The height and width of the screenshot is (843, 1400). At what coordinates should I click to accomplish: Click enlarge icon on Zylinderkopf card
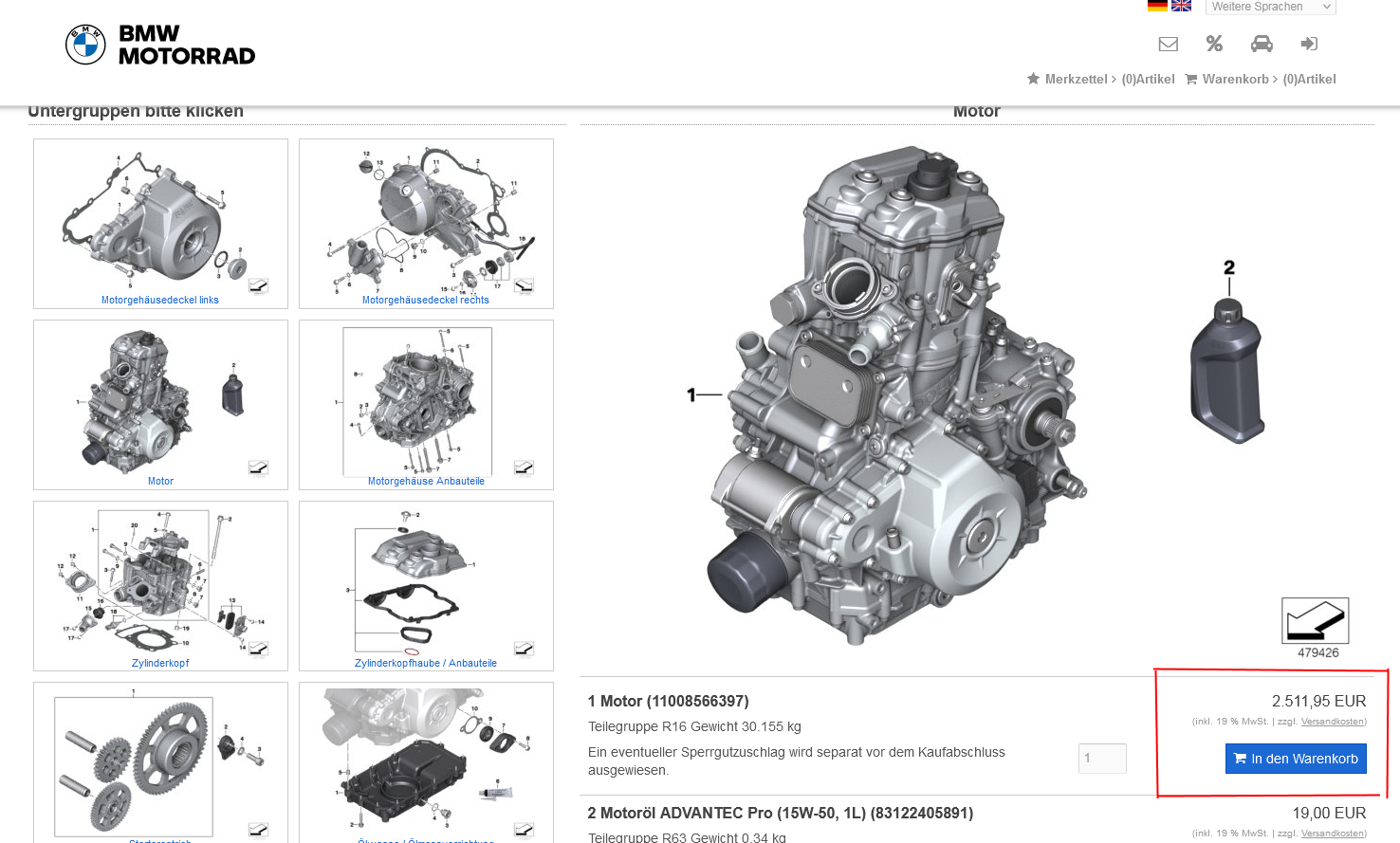click(x=258, y=649)
